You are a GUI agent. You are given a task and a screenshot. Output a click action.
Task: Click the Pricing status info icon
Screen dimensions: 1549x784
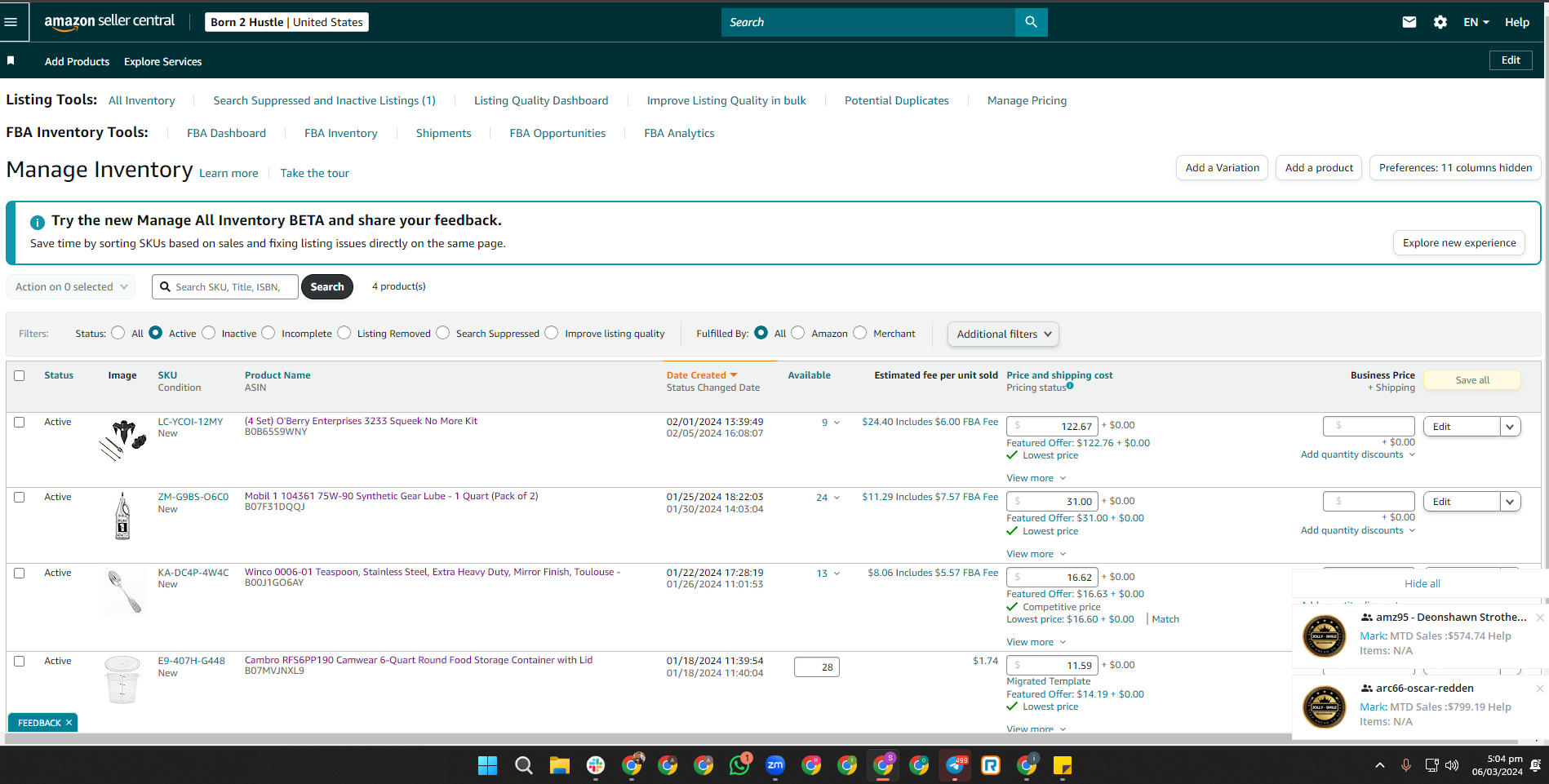1070,386
